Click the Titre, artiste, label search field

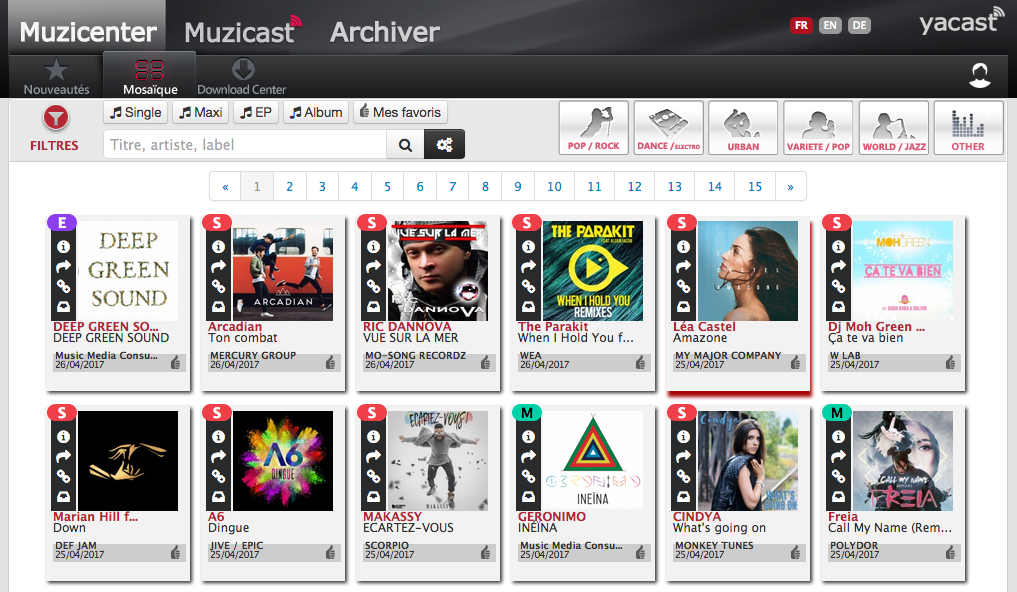(x=245, y=145)
